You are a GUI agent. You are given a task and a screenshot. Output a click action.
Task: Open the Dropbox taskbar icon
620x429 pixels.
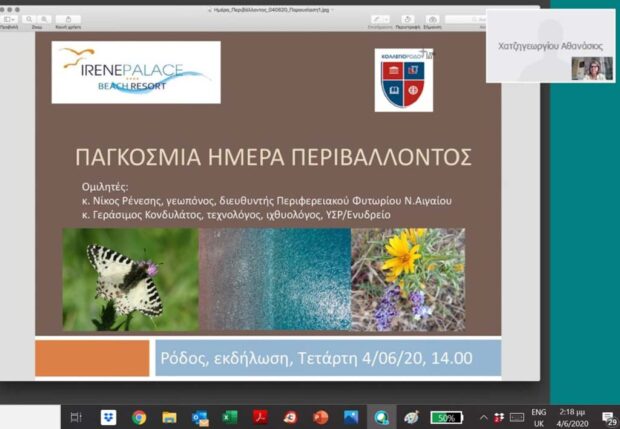click(x=108, y=418)
